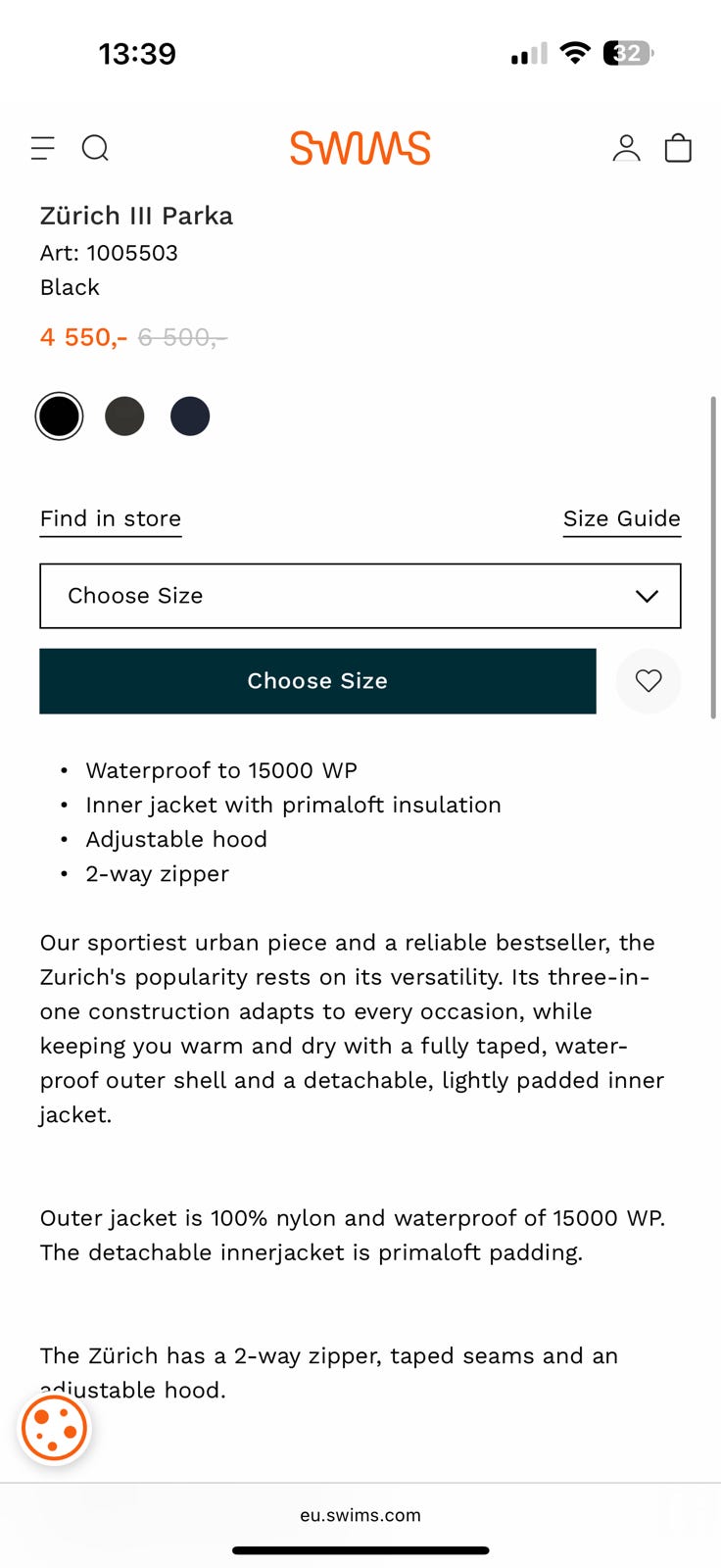Viewport: 721px width, 1568px height.
Task: Open the shopping bag icon
Action: 678,148
